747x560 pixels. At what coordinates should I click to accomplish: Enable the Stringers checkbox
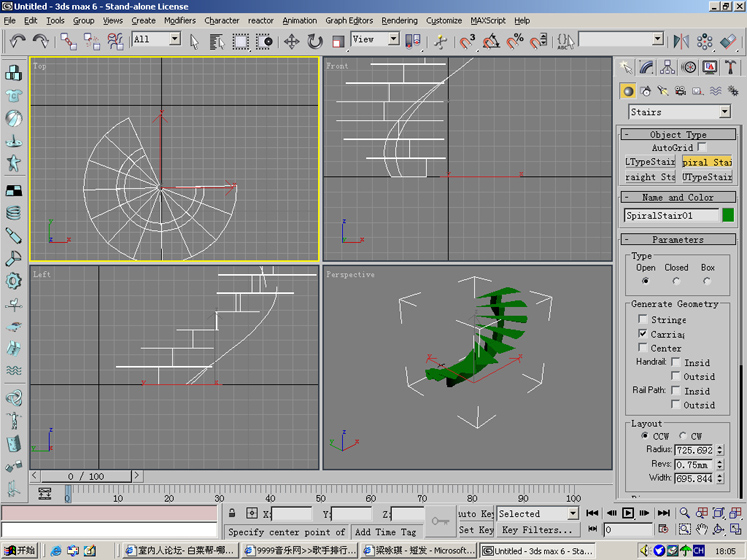click(643, 320)
